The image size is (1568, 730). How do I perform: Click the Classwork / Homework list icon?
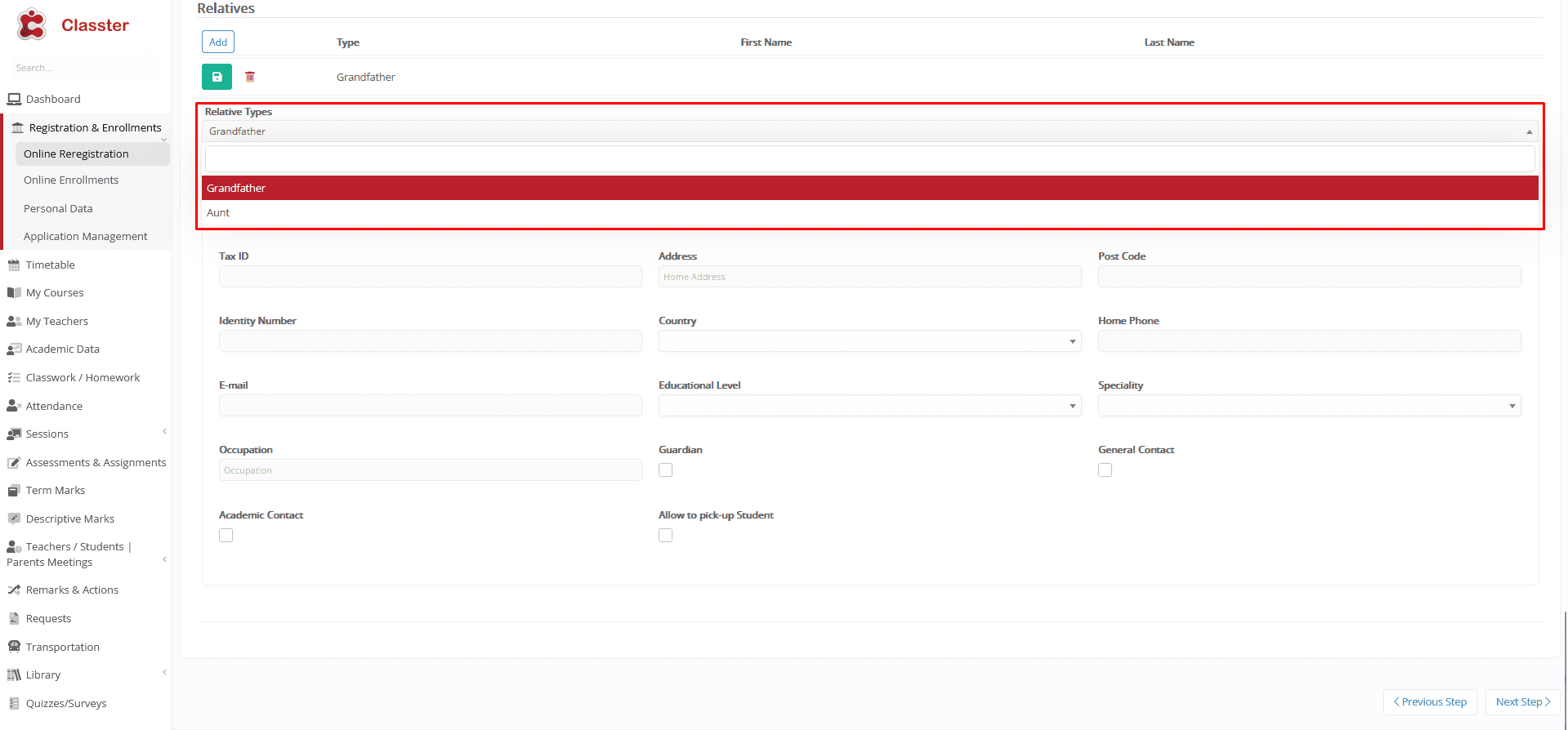pyautogui.click(x=14, y=377)
